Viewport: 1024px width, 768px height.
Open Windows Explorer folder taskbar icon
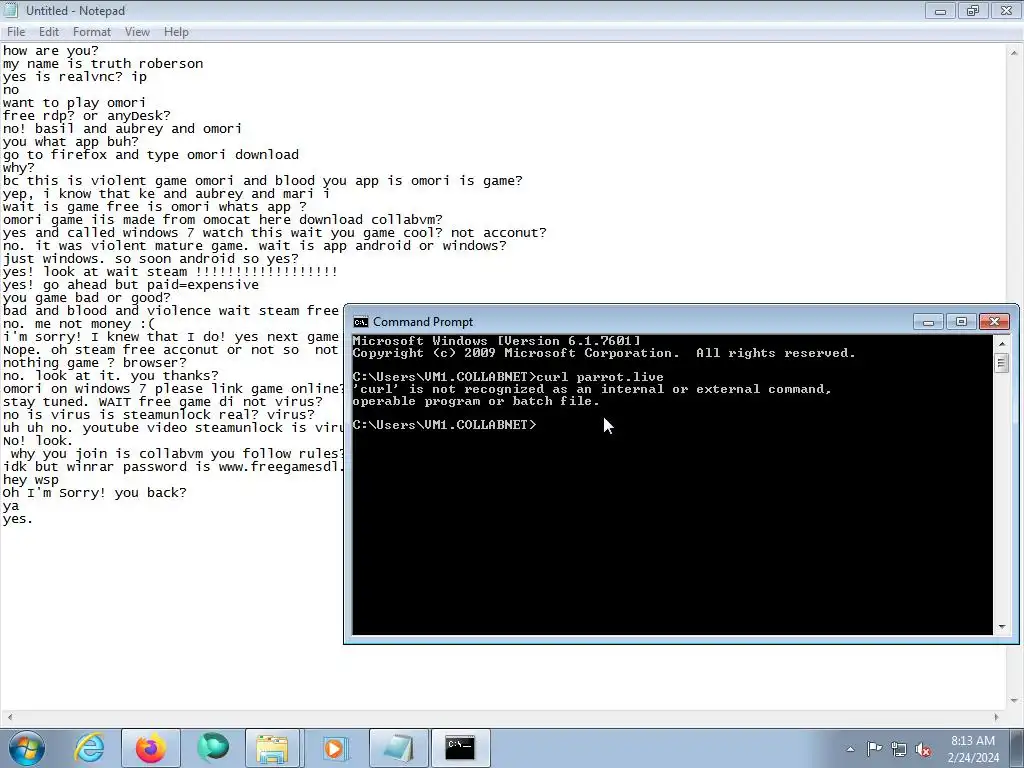[x=273, y=748]
